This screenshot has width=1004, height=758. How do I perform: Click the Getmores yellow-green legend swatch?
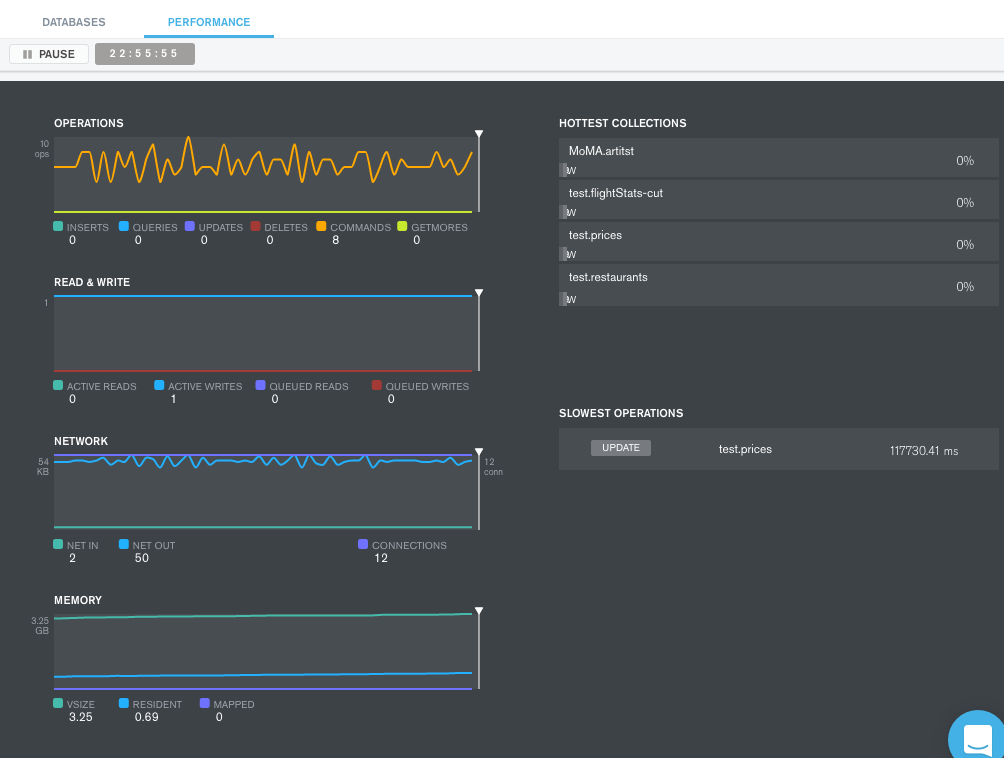[x=402, y=227]
